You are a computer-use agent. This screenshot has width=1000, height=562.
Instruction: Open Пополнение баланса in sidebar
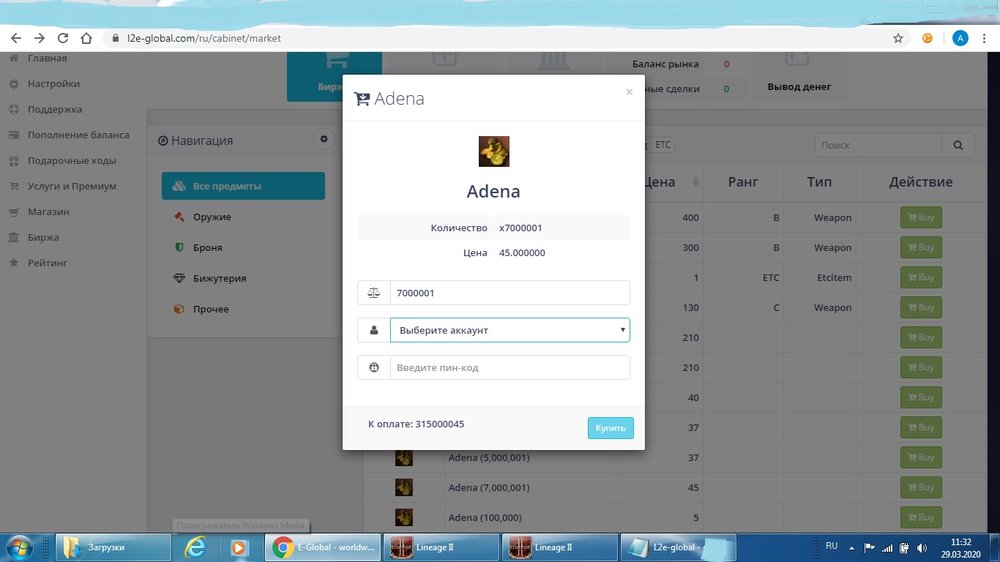point(78,135)
